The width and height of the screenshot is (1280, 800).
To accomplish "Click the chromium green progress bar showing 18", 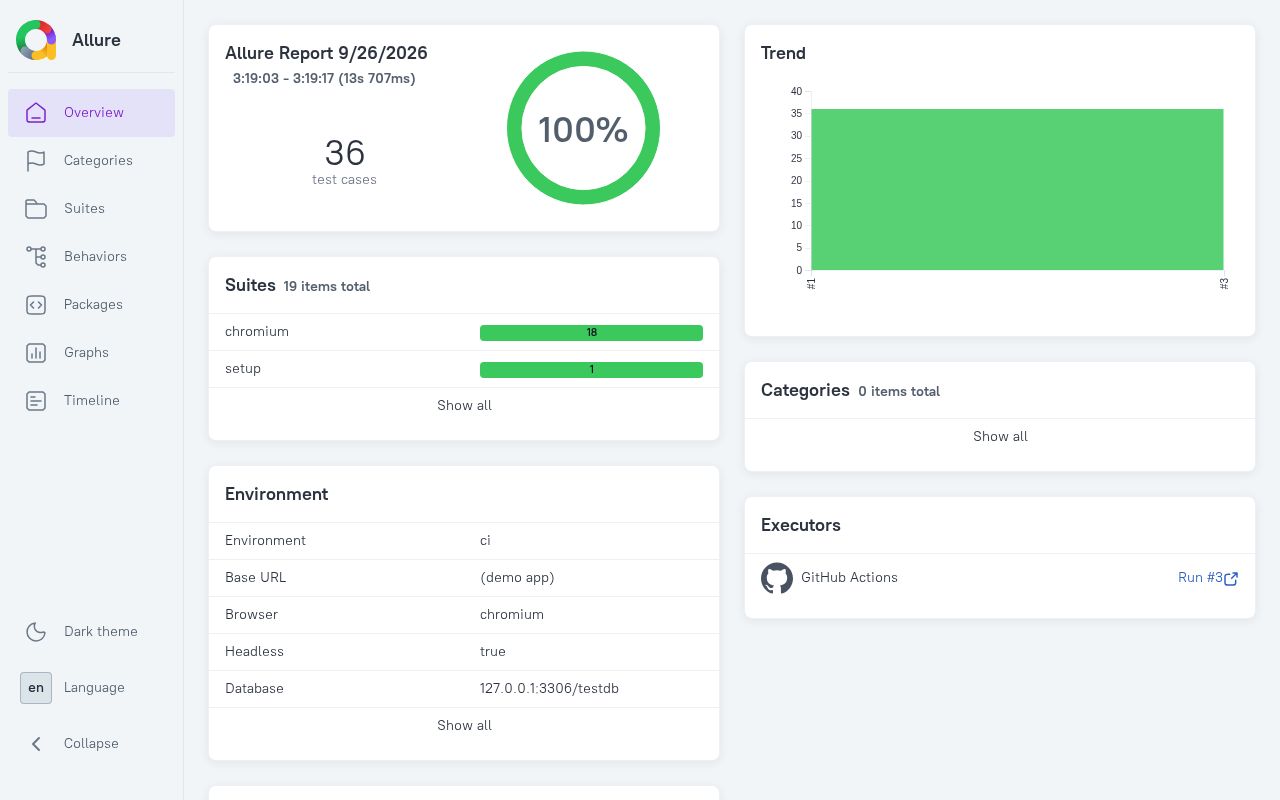I will (591, 333).
